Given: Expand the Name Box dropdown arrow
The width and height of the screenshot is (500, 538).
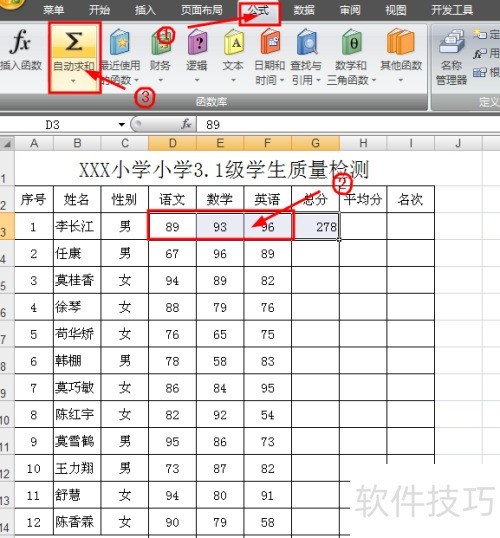Looking at the screenshot, I should pos(122,125).
